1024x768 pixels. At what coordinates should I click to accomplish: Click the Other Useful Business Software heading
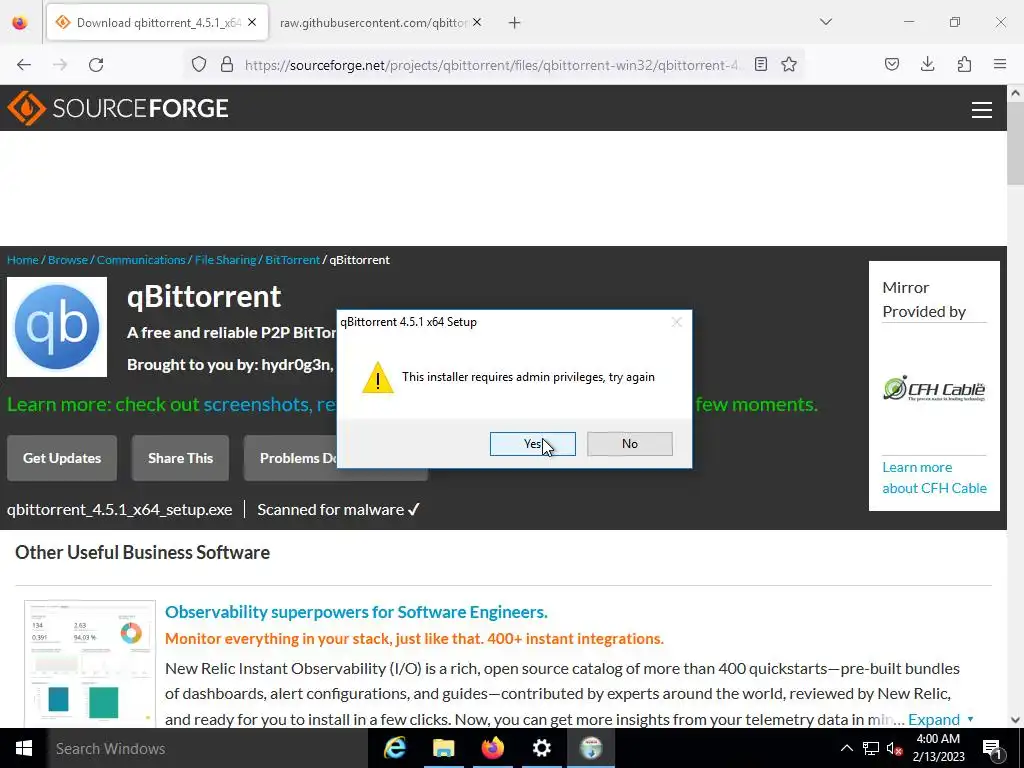(142, 552)
